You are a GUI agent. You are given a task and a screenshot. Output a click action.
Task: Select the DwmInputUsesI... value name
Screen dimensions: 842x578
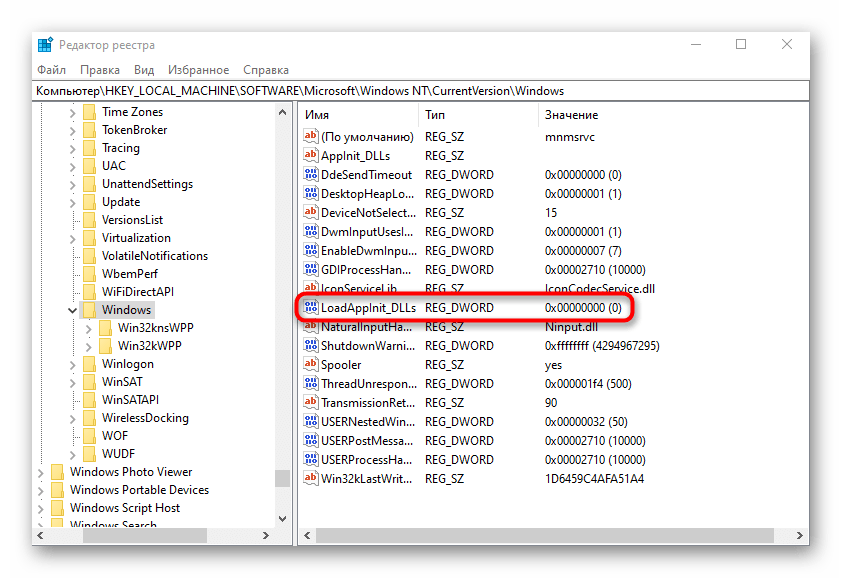pos(367,232)
